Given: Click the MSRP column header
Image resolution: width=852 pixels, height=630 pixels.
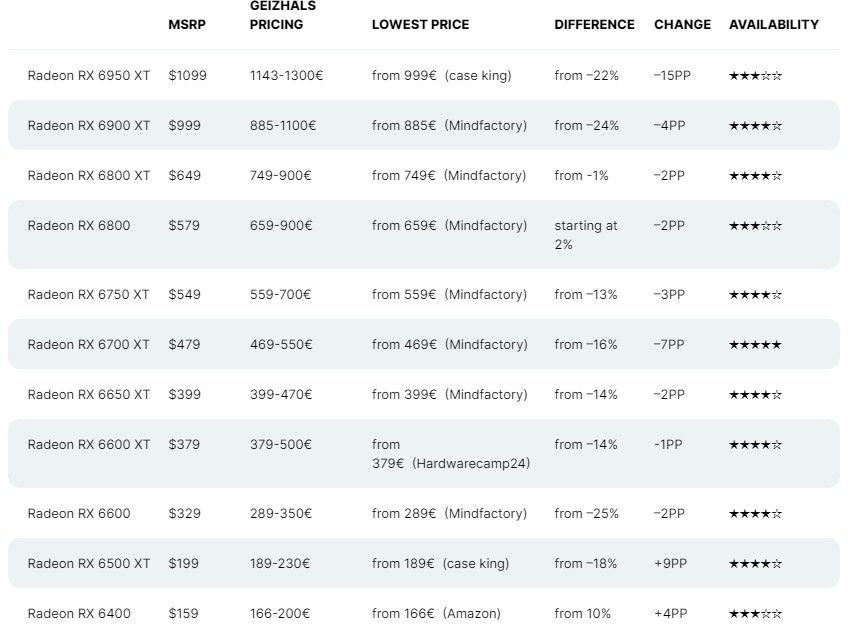Looking at the screenshot, I should [x=187, y=24].
